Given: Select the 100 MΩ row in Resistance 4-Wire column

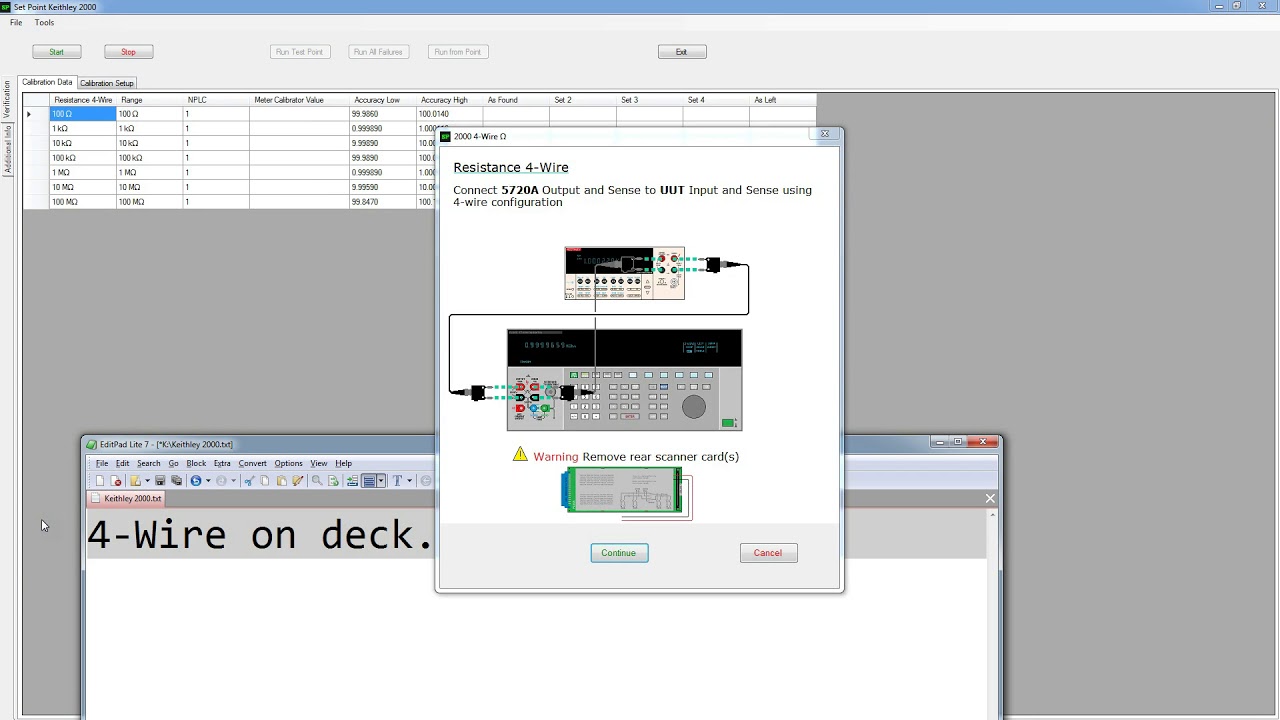Looking at the screenshot, I should coord(83,202).
